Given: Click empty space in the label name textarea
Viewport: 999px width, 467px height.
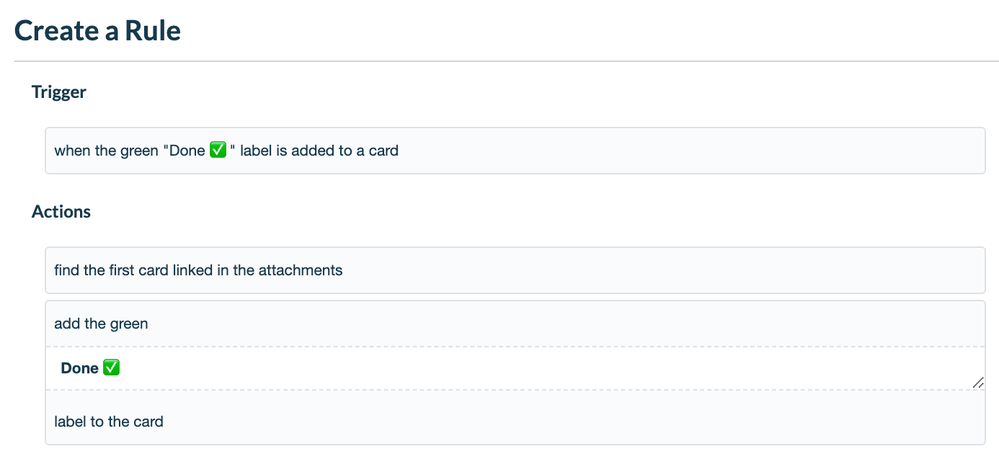Looking at the screenshot, I should click(550, 368).
